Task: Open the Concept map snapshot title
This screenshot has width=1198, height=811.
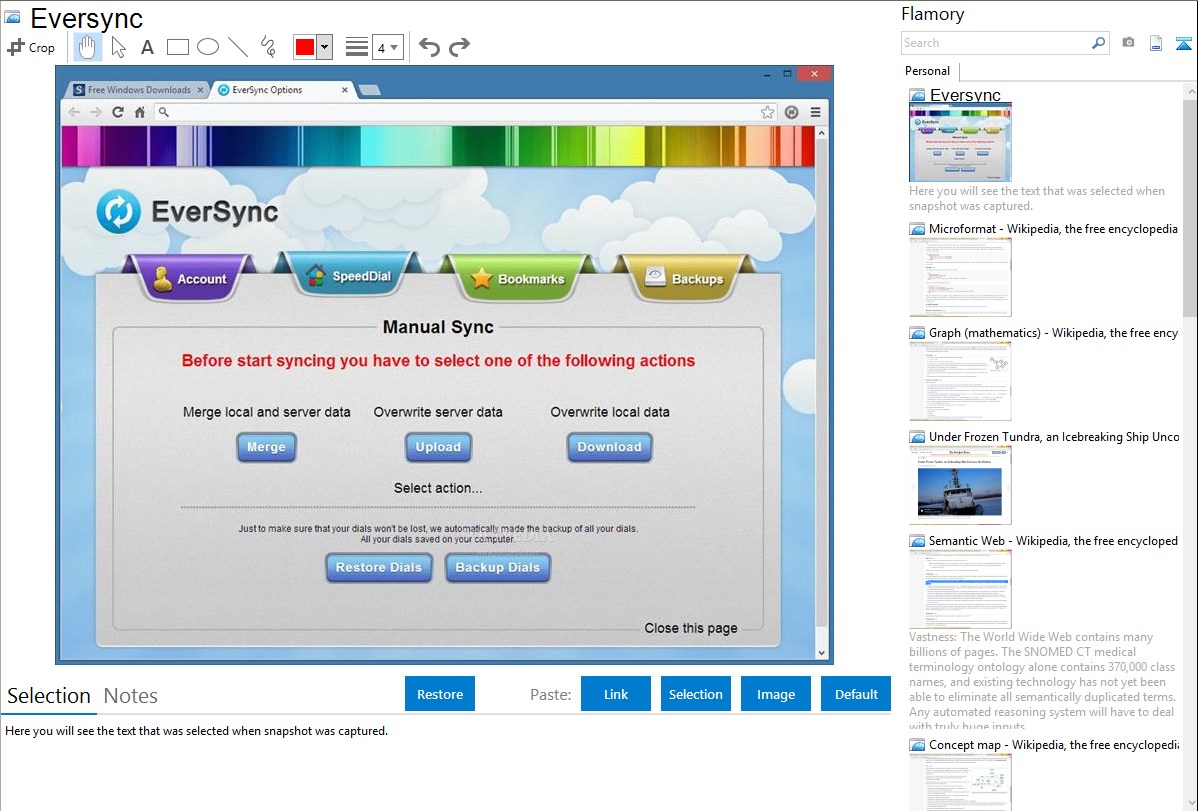Action: coord(1054,744)
